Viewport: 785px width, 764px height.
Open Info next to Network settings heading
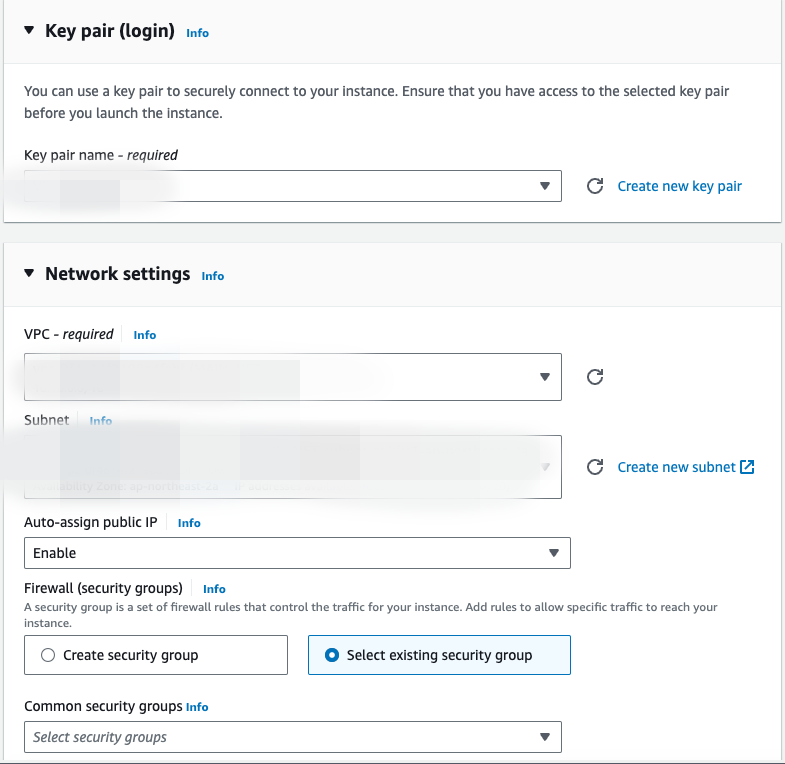pyautogui.click(x=213, y=275)
